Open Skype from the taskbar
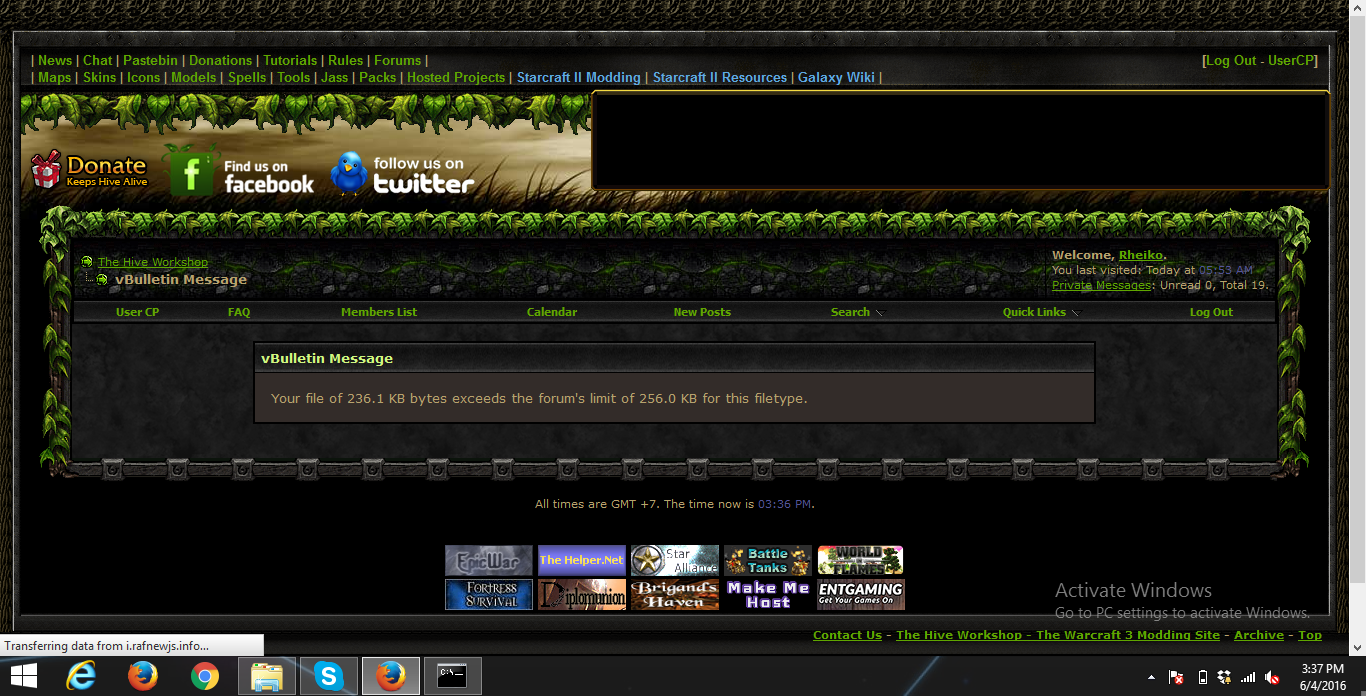Screen dimensions: 1366x696 328,677
